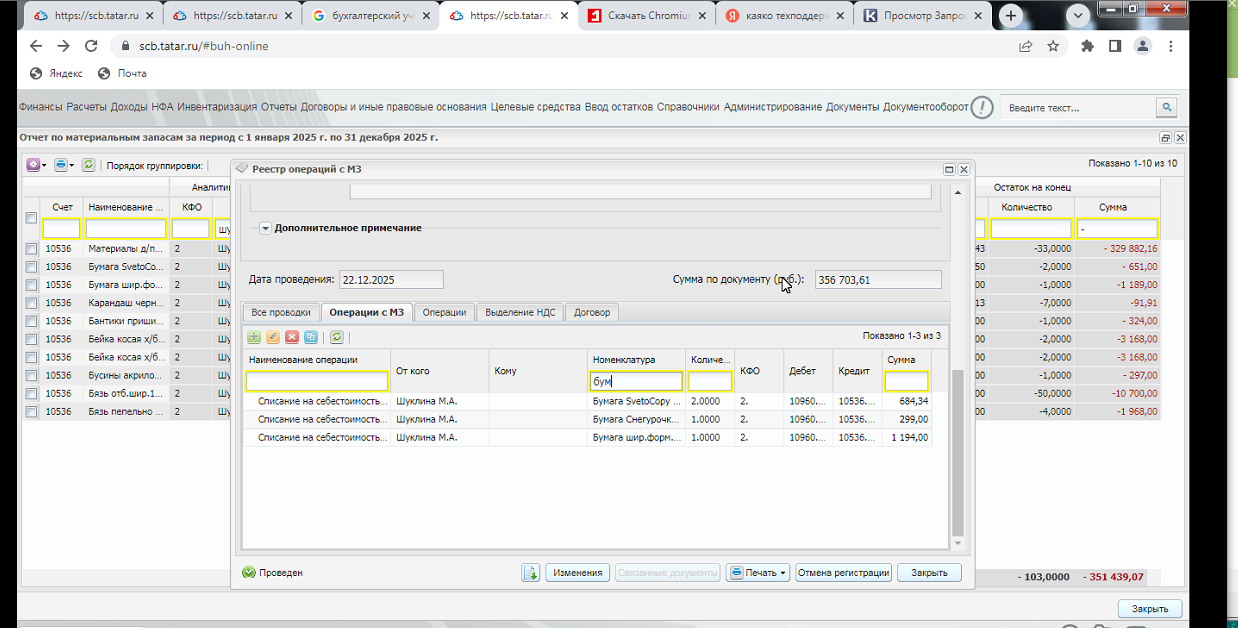Screen dimensions: 1238x628
Task: Open the Яндекс bookmark
Action: tap(56, 73)
